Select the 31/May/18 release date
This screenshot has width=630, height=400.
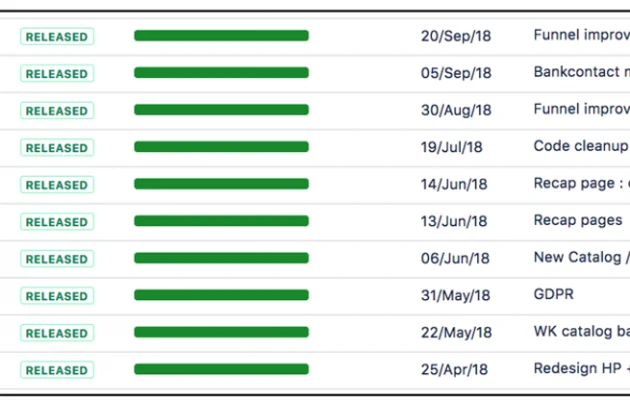tap(456, 295)
